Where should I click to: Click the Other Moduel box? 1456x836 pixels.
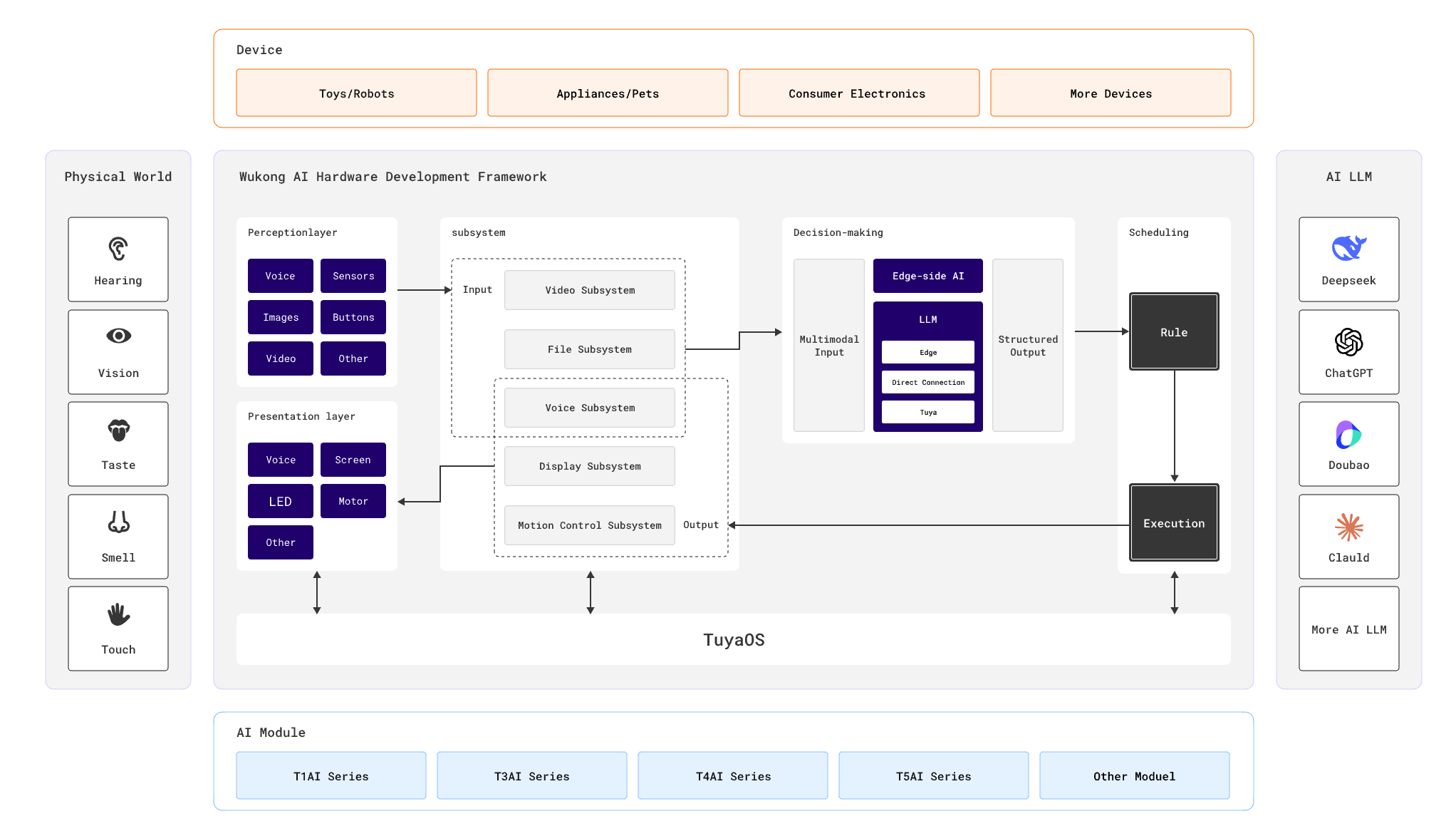[x=1135, y=775]
